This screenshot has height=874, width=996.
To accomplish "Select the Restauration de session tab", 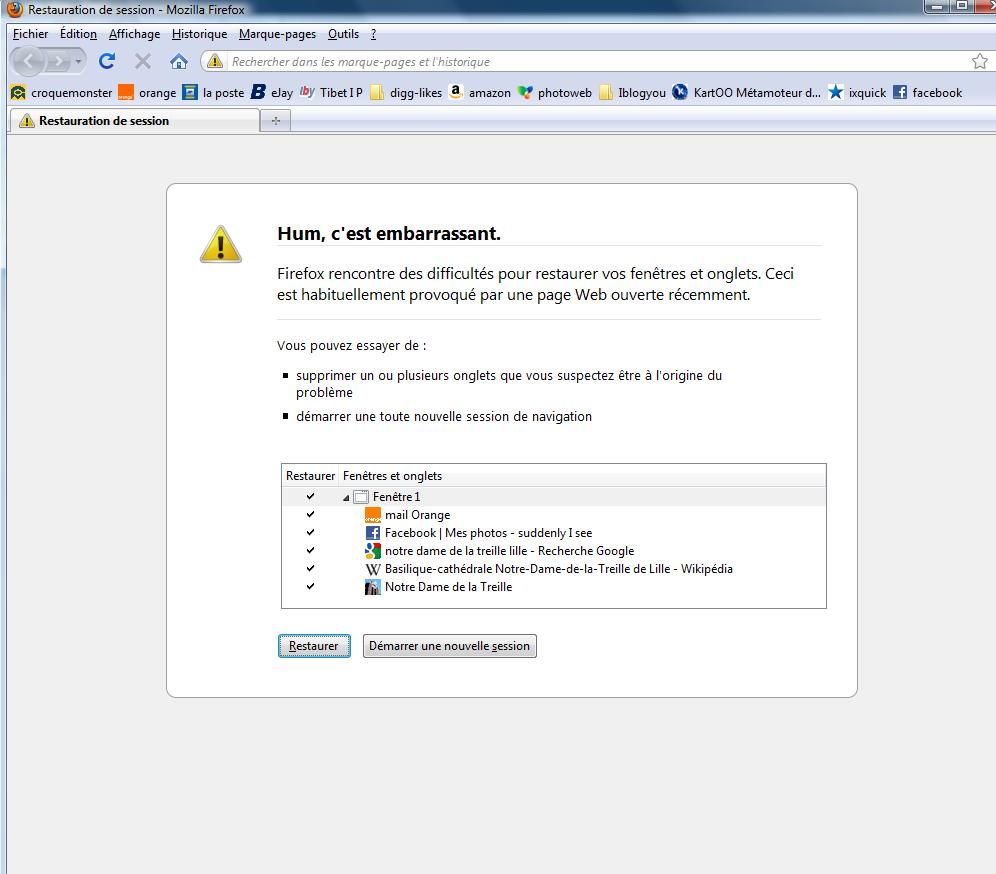I will click(x=135, y=121).
